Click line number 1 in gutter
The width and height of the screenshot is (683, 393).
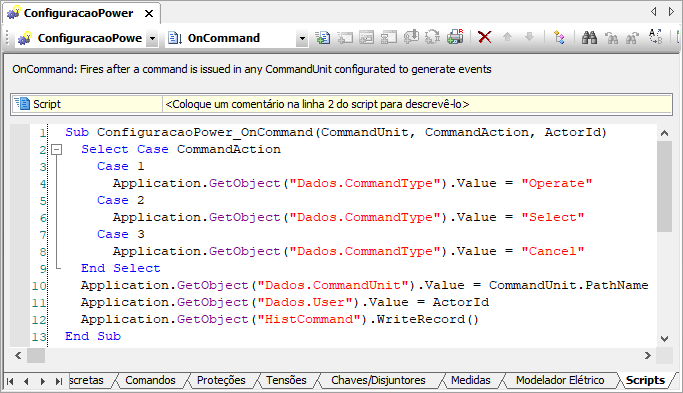point(42,133)
